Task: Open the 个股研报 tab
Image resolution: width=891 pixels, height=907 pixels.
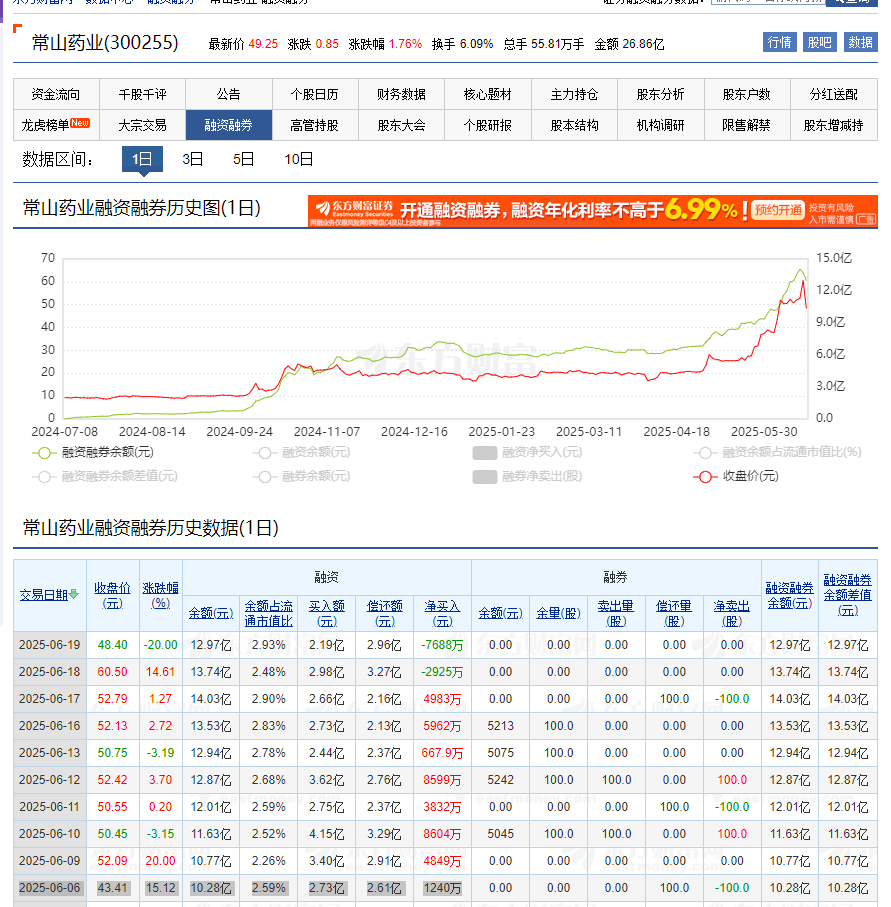Action: tap(488, 125)
